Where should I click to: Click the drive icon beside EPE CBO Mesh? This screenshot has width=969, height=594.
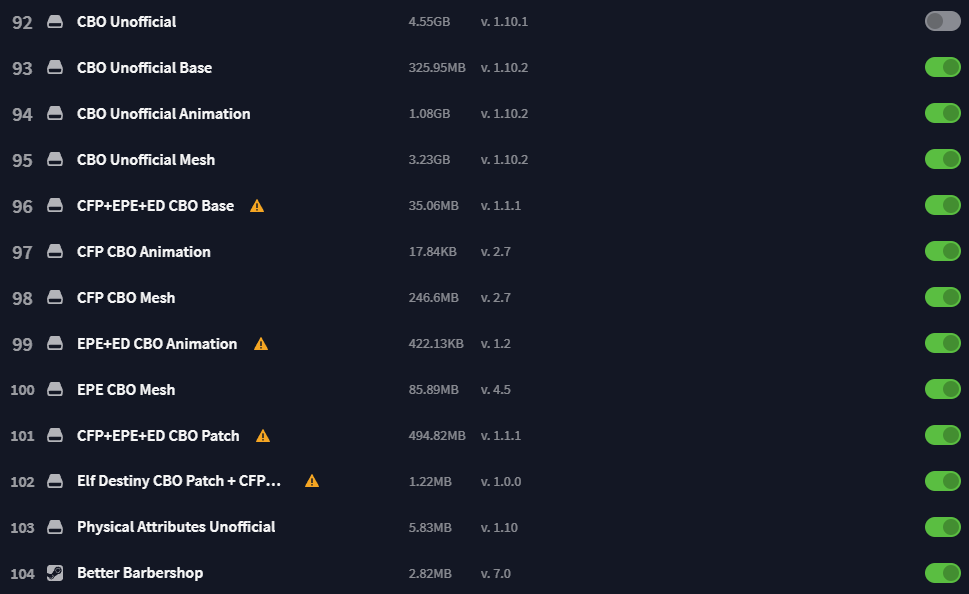click(55, 389)
